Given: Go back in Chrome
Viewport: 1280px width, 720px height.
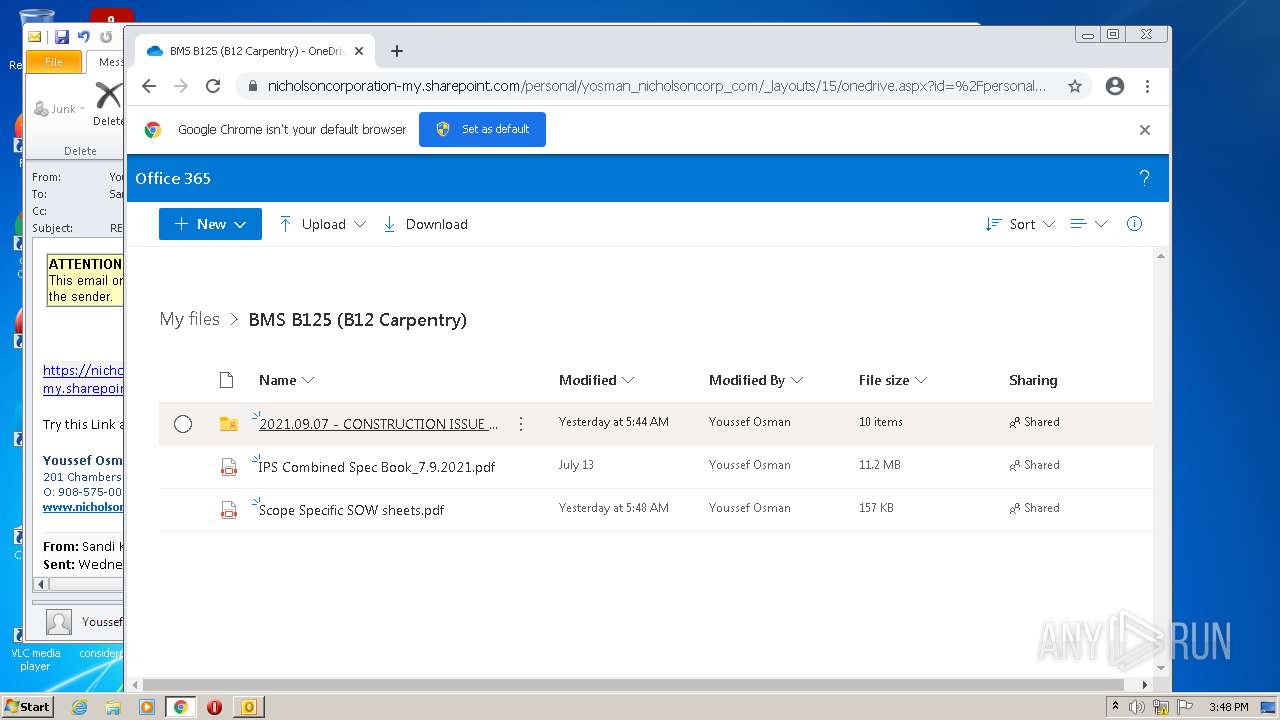Looking at the screenshot, I should pyautogui.click(x=149, y=86).
